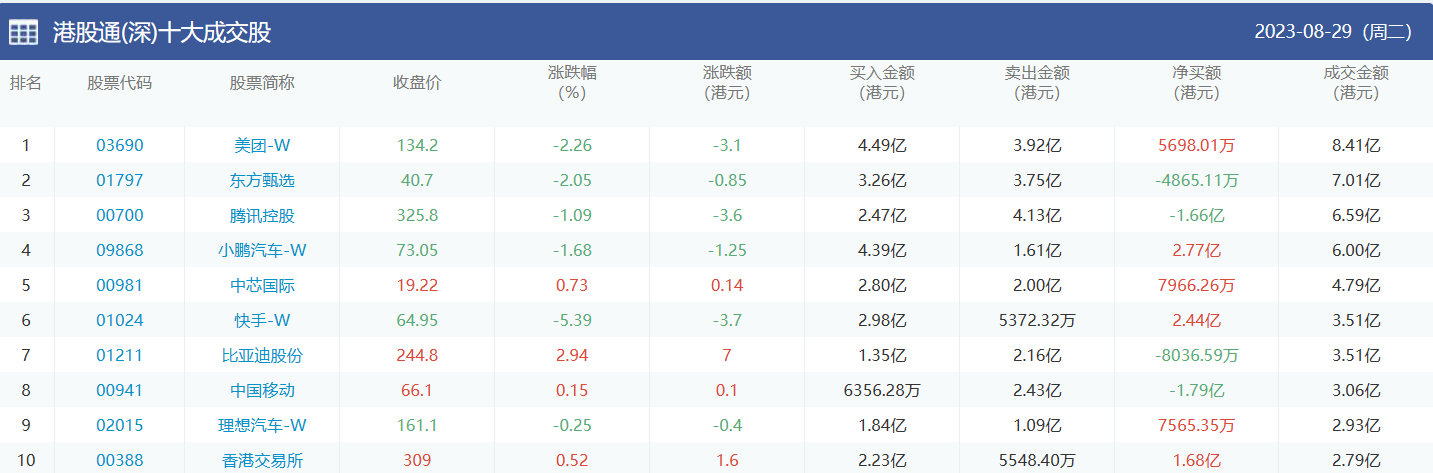This screenshot has height=473, width=1433.
Task: Click stock code 00941
Action: tap(120, 390)
